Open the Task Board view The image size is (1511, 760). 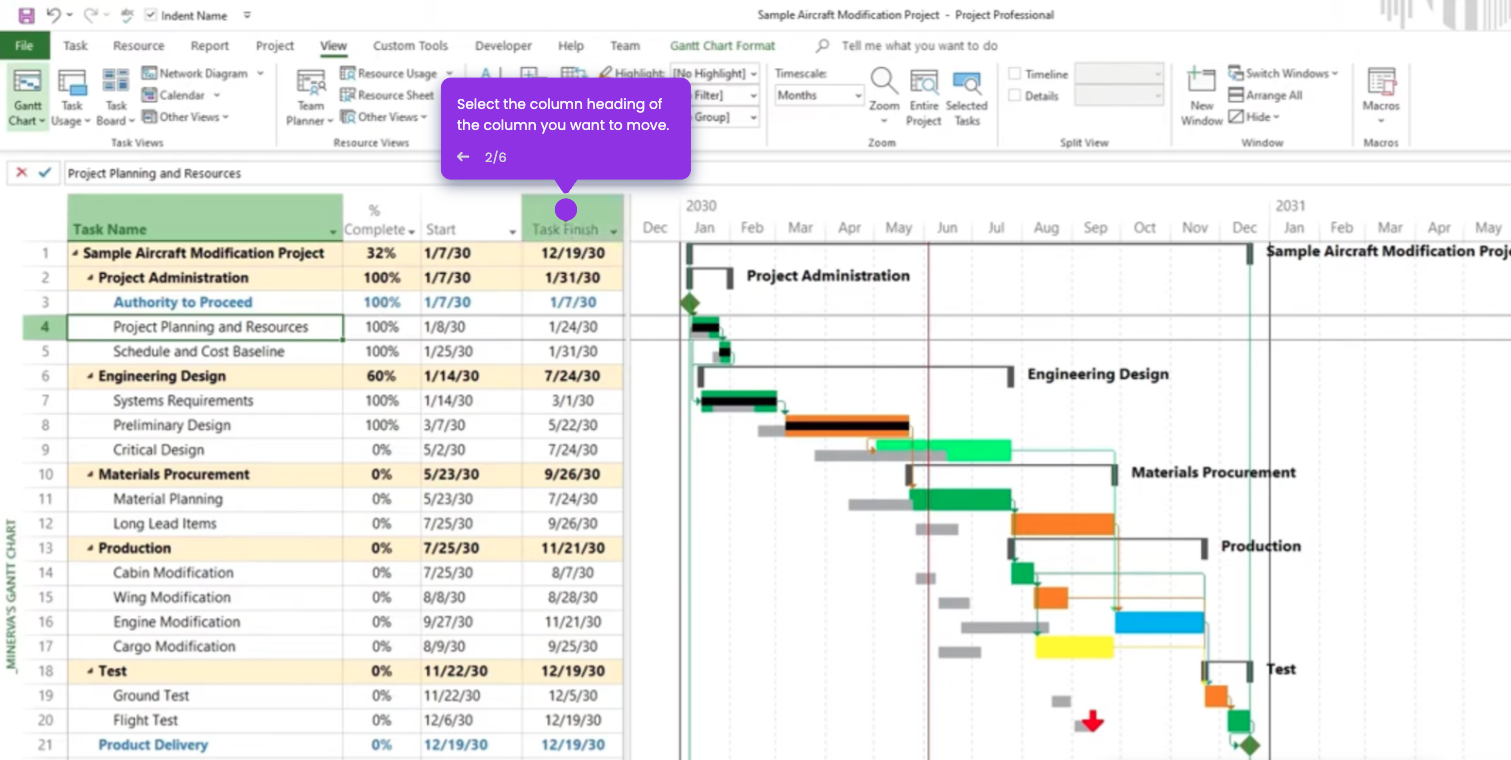(x=116, y=98)
